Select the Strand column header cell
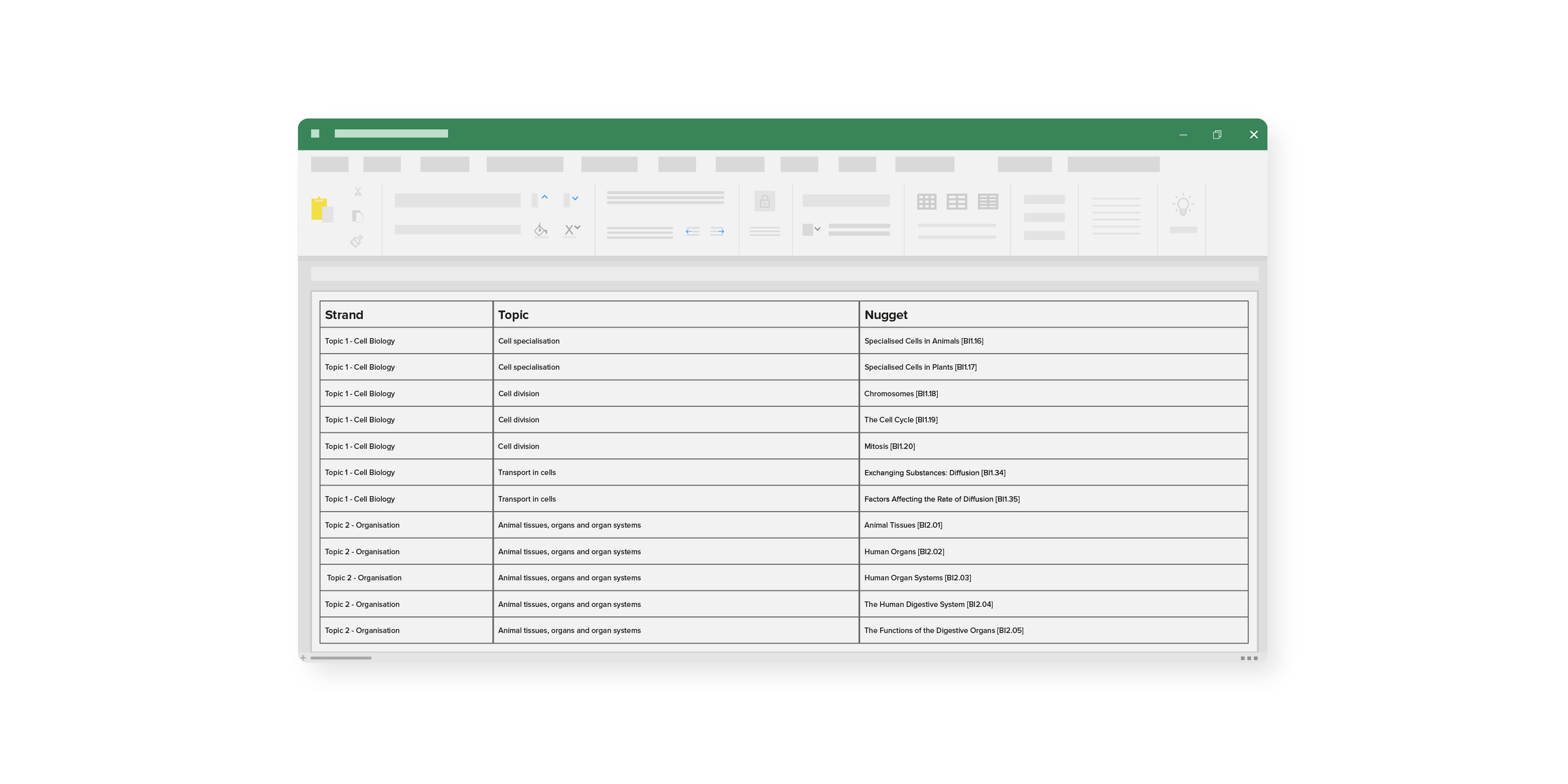The height and width of the screenshot is (784, 1568). click(406, 314)
